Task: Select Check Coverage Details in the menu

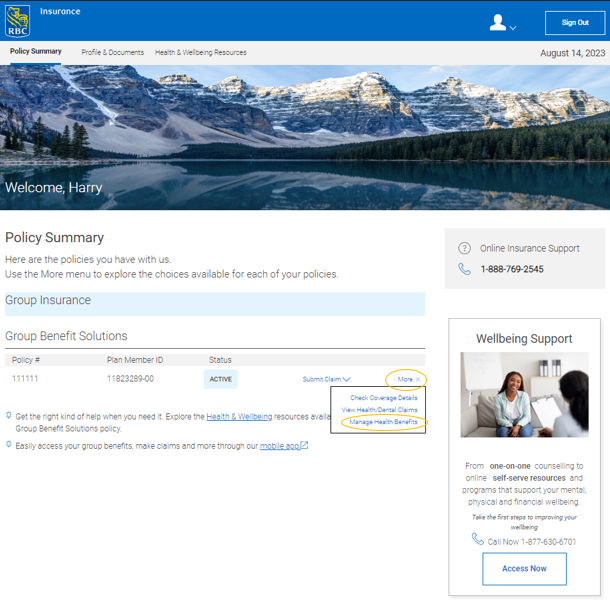Action: [x=384, y=398]
